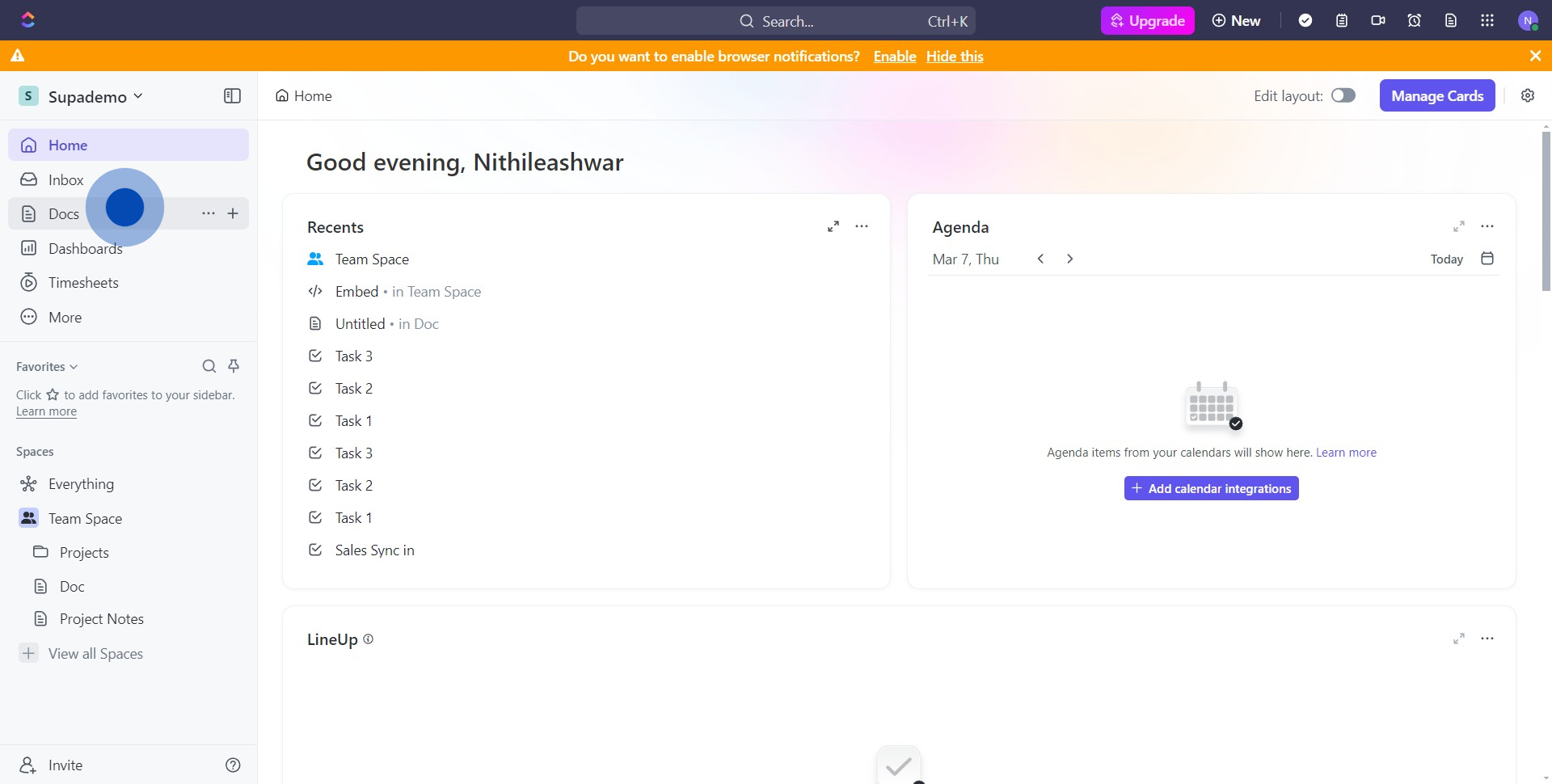The height and width of the screenshot is (784, 1552).
Task: Collapse the sidebar with panel icon
Action: 232,96
